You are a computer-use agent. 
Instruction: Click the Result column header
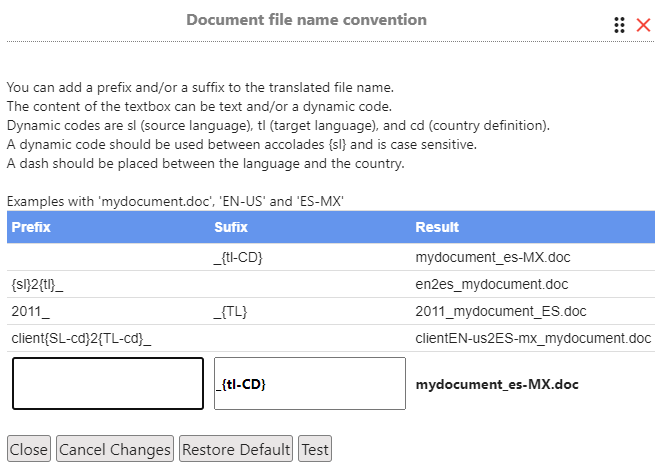coord(437,227)
